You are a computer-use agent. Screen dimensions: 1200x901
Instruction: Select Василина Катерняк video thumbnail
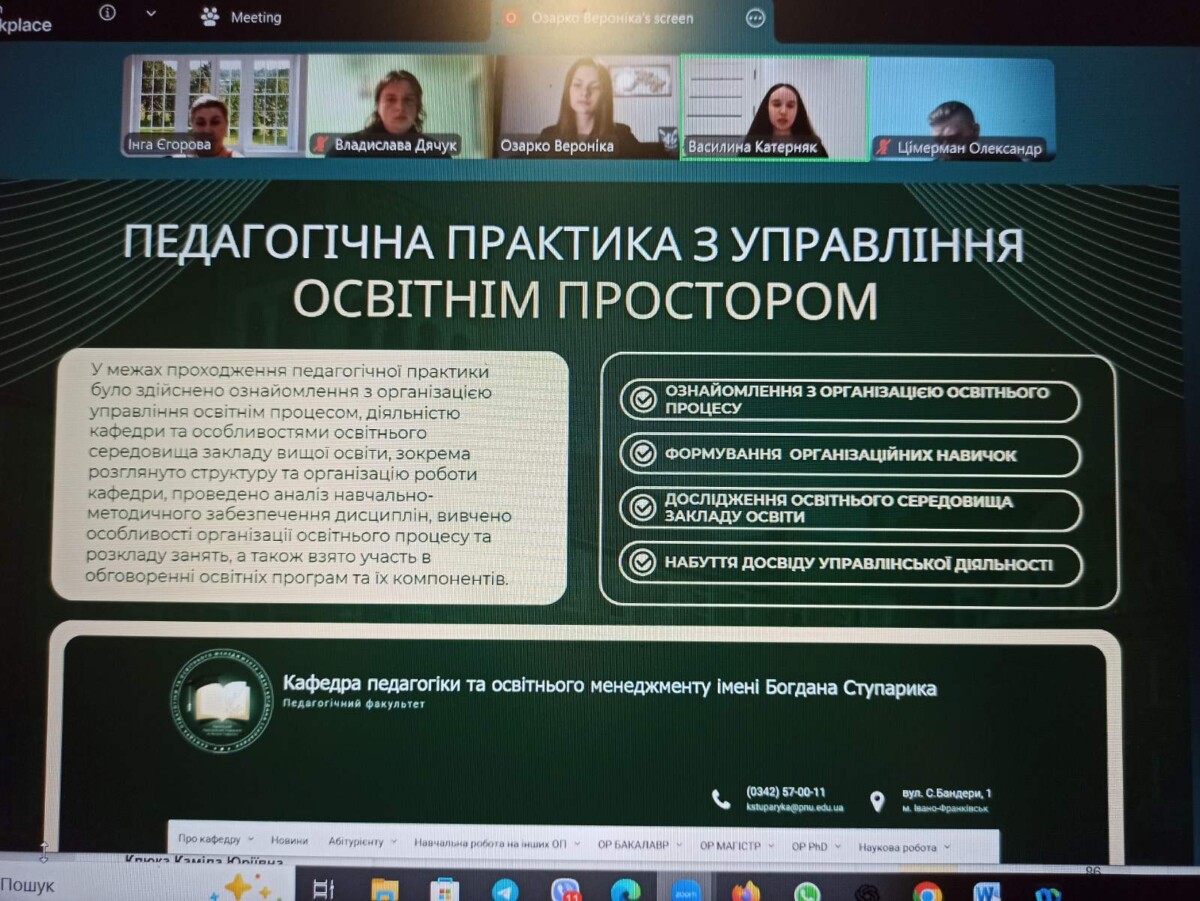click(773, 108)
